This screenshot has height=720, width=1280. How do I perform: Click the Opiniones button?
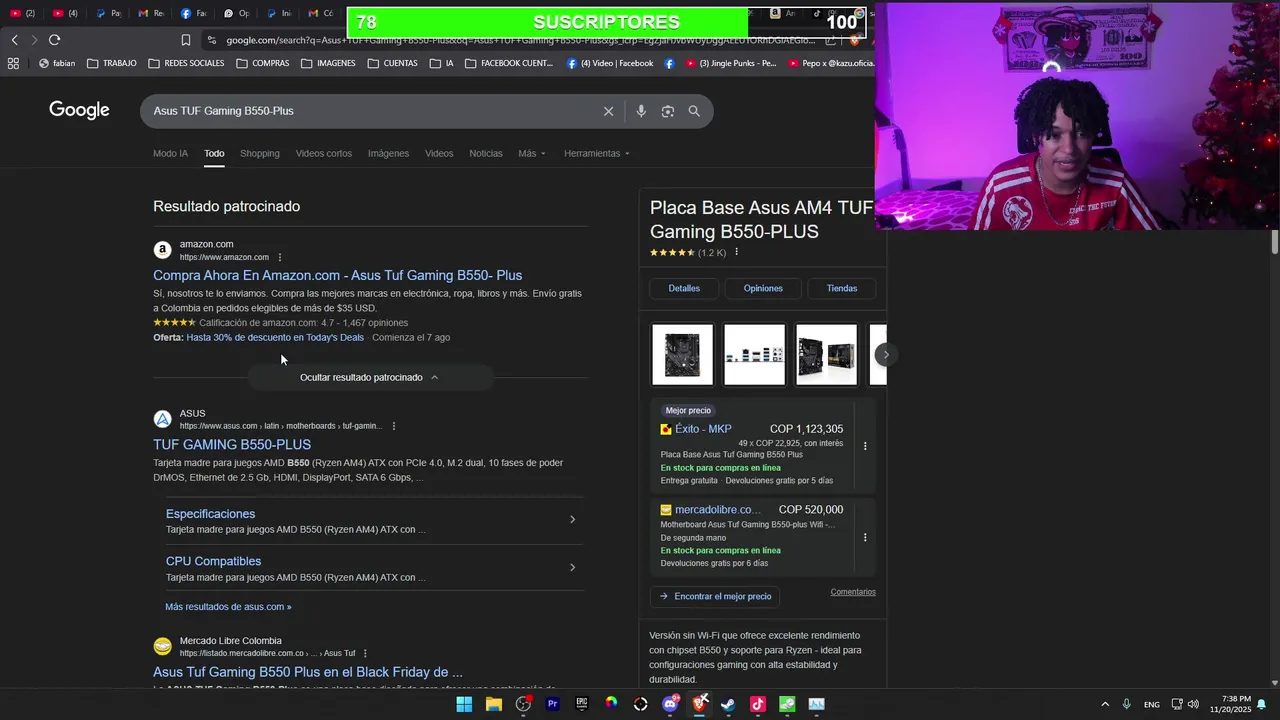pyautogui.click(x=763, y=288)
